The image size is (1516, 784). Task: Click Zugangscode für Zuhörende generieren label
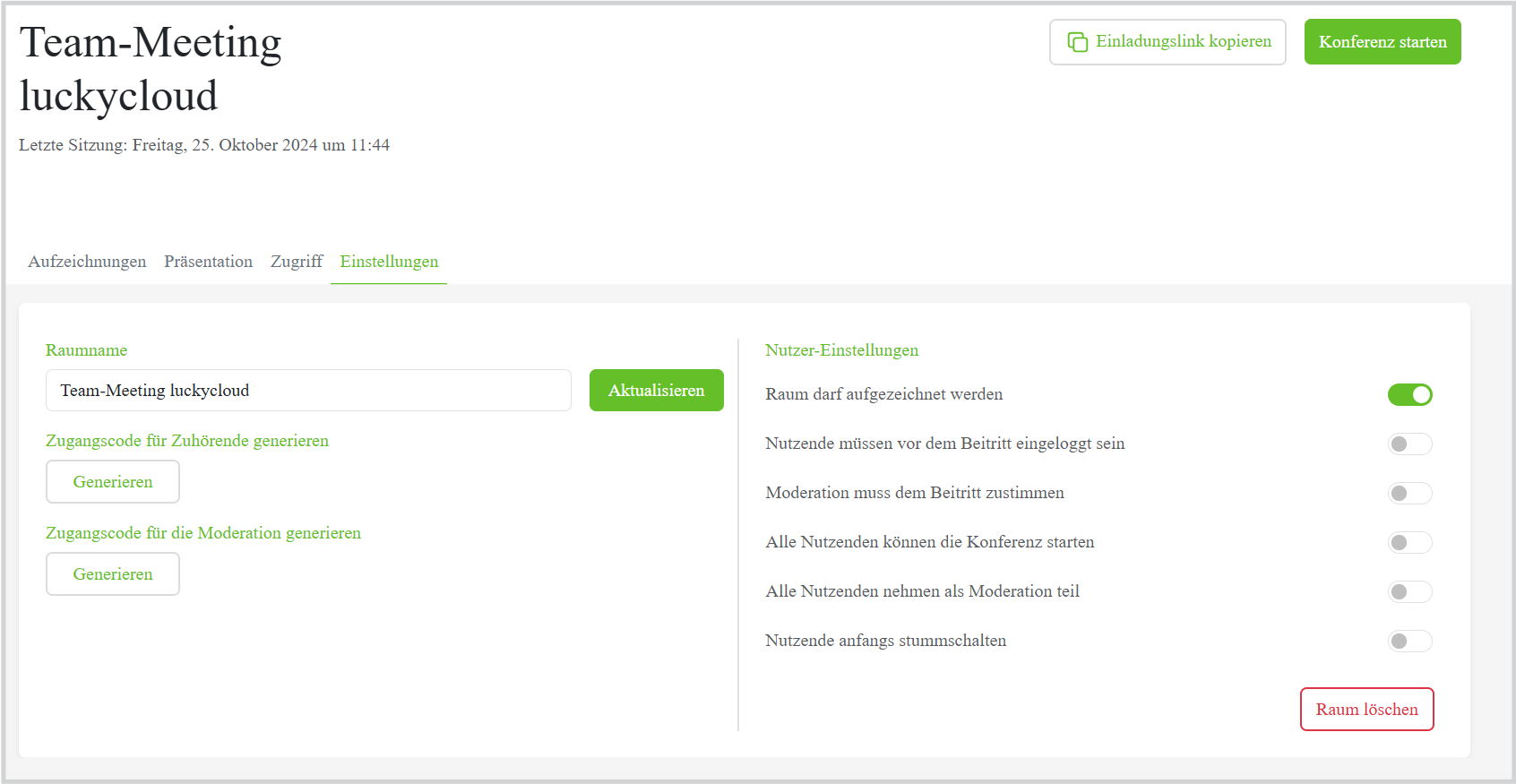coord(187,441)
